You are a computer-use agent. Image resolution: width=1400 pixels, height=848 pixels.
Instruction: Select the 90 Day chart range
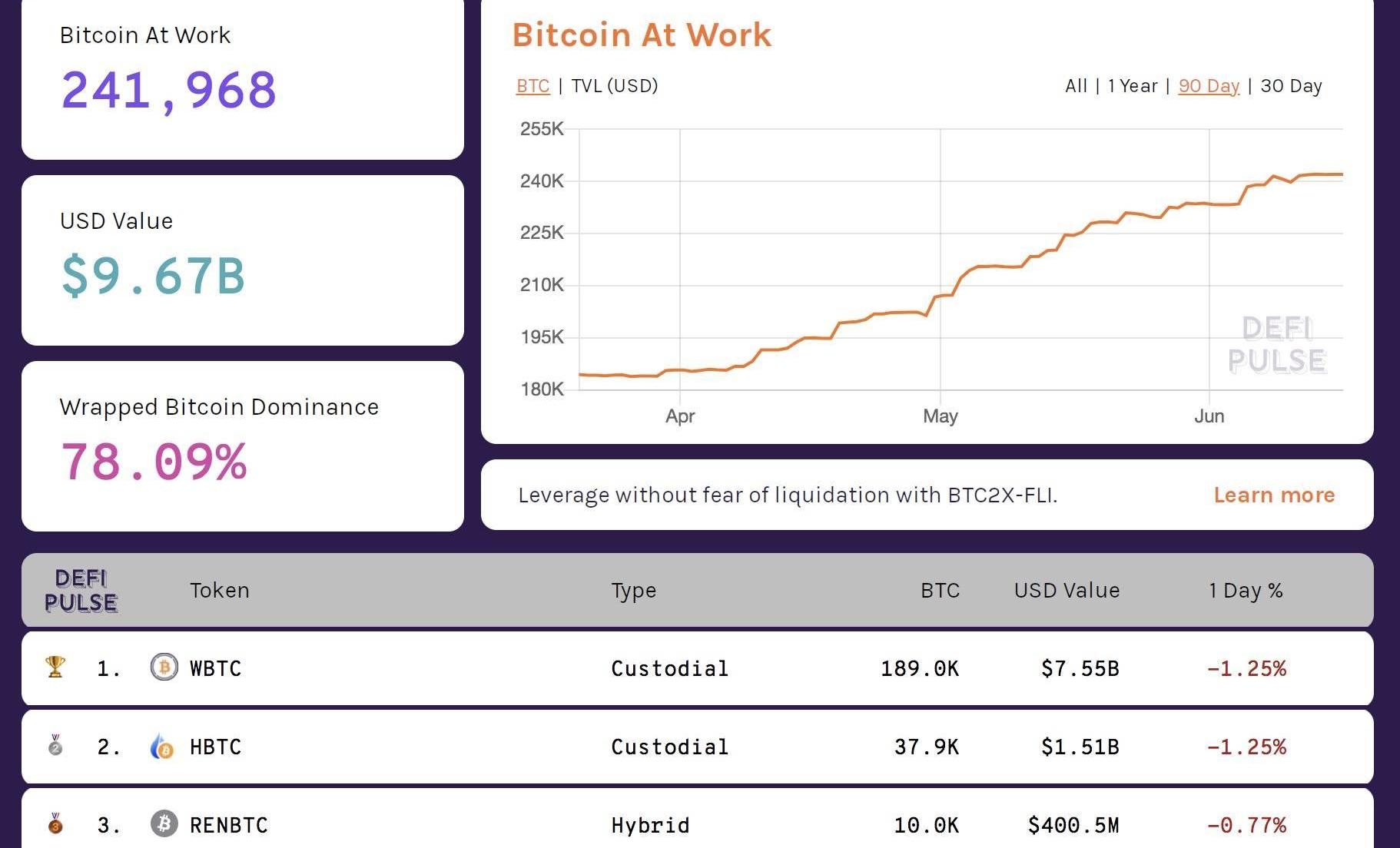tap(1209, 86)
